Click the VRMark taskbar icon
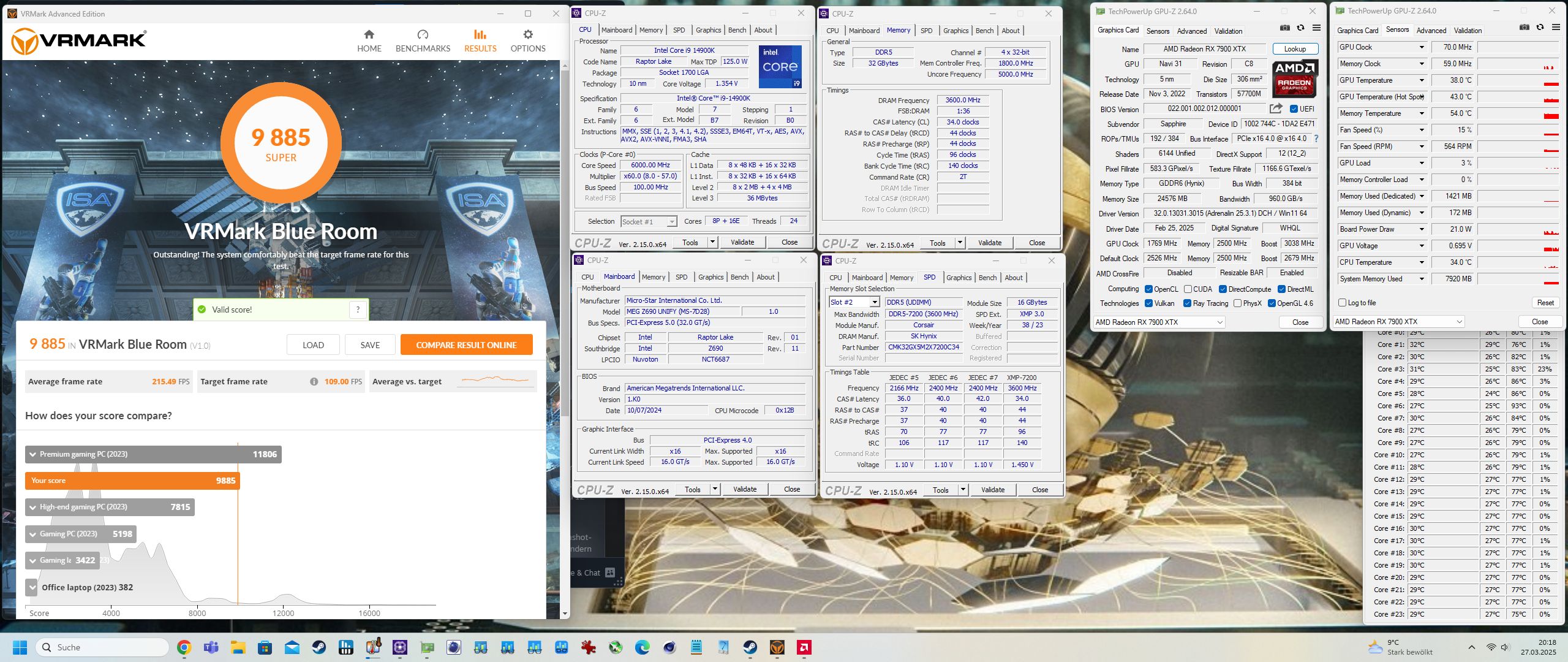The width and height of the screenshot is (1568, 662). 777,647
